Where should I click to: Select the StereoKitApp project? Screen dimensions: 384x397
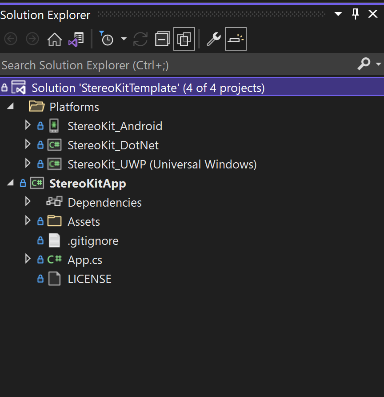tap(88, 184)
